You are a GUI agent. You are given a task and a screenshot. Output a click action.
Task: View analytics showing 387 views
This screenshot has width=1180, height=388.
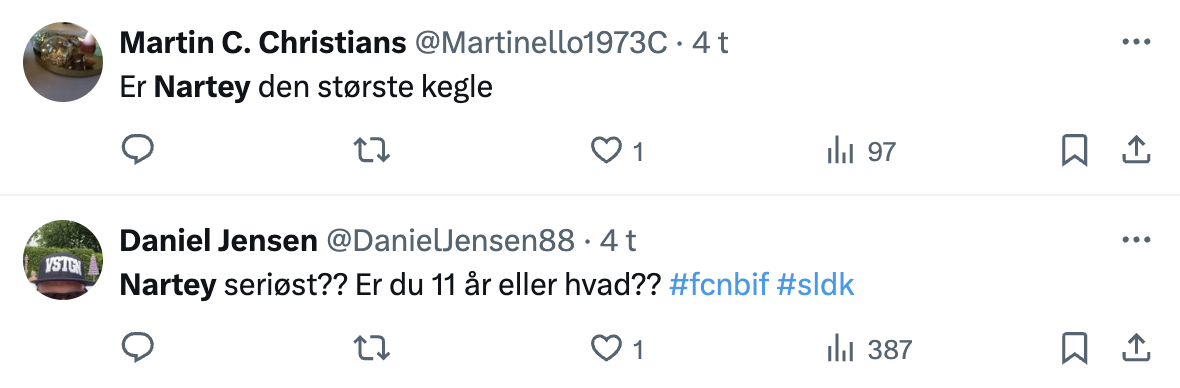coord(869,349)
